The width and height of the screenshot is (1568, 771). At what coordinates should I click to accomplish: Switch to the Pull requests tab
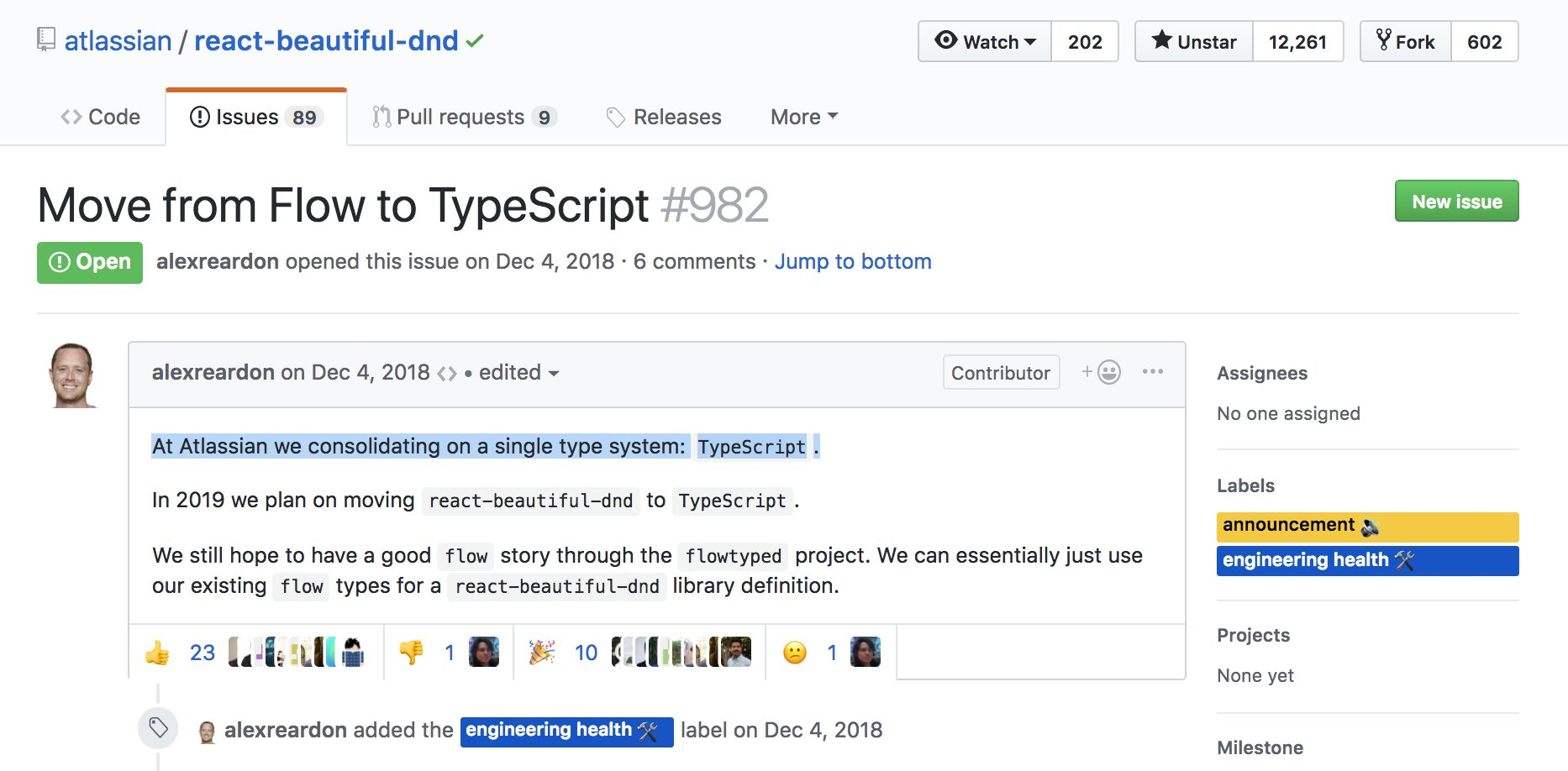click(465, 117)
